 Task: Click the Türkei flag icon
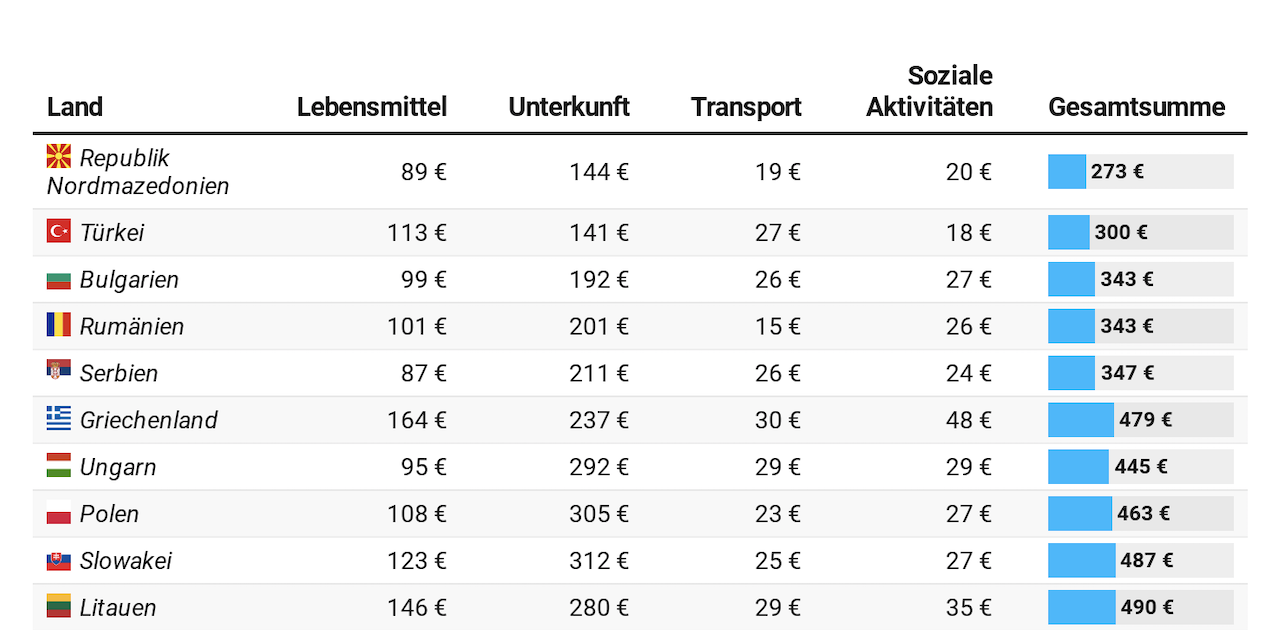(x=59, y=232)
